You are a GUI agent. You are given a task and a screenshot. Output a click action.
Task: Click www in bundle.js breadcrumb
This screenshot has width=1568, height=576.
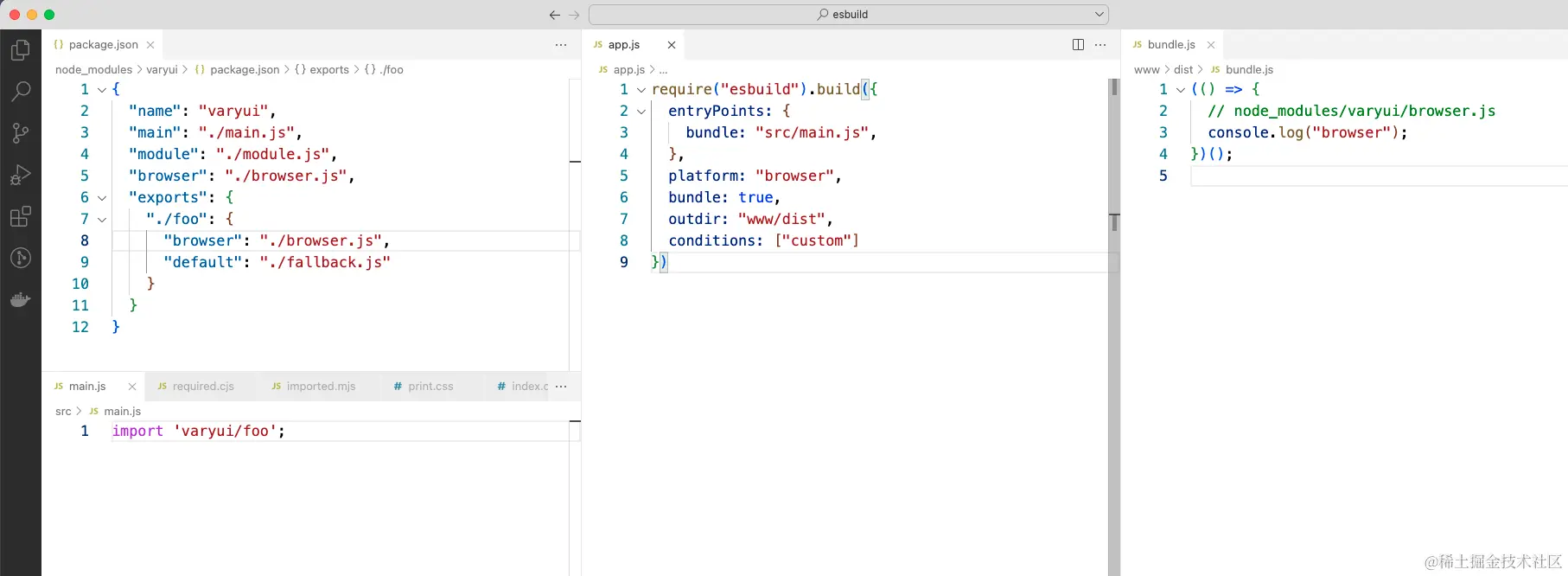1146,70
